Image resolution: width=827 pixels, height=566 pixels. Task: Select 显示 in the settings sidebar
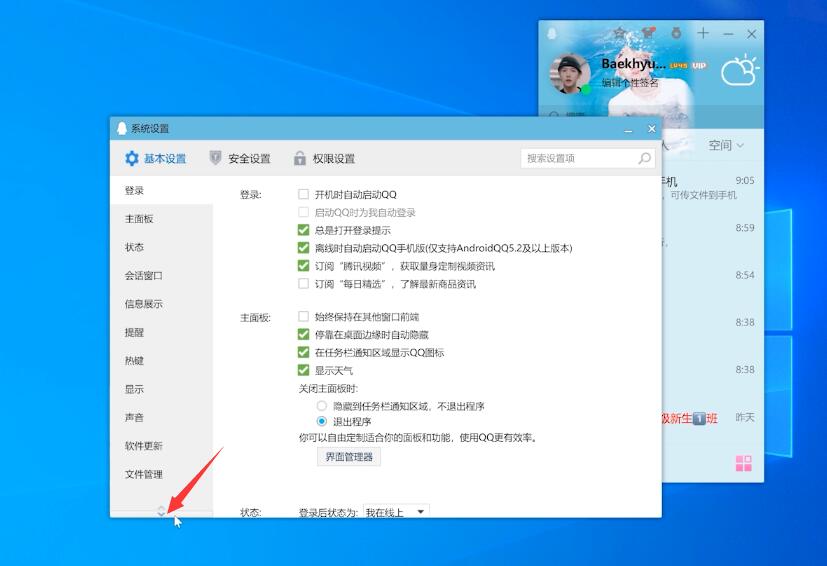click(161, 389)
